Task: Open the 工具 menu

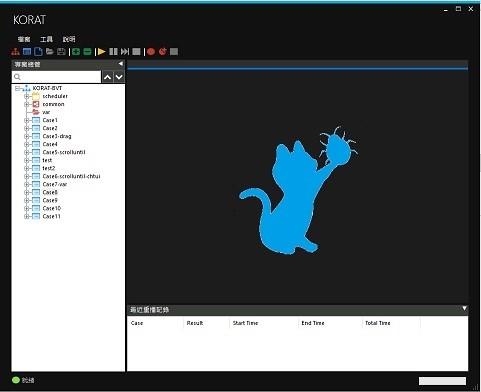Action: point(46,39)
